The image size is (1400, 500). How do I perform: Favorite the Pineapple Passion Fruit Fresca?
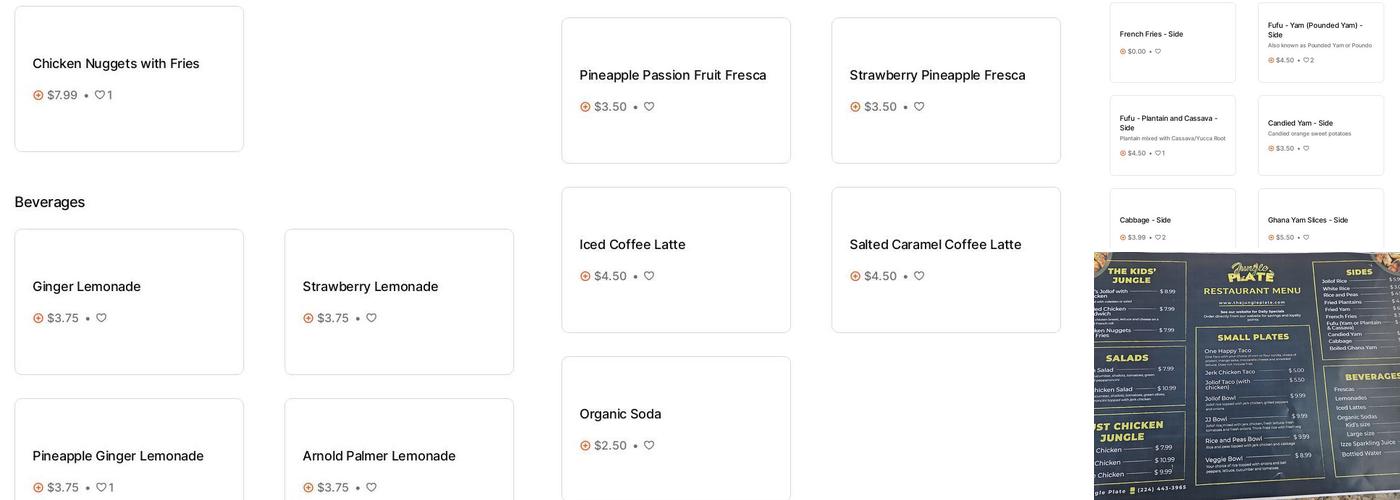(x=649, y=107)
